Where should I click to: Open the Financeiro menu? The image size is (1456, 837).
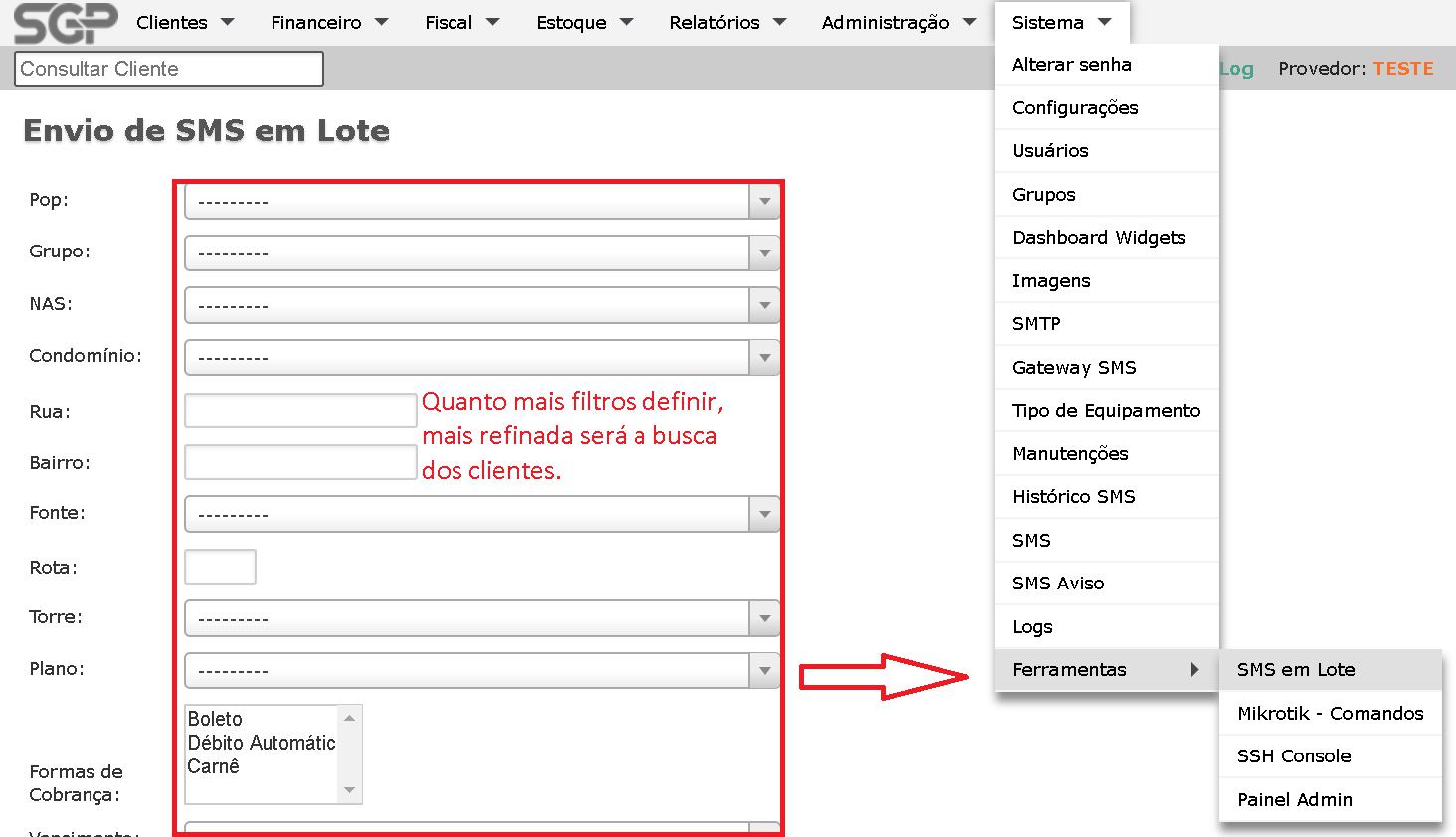(316, 23)
